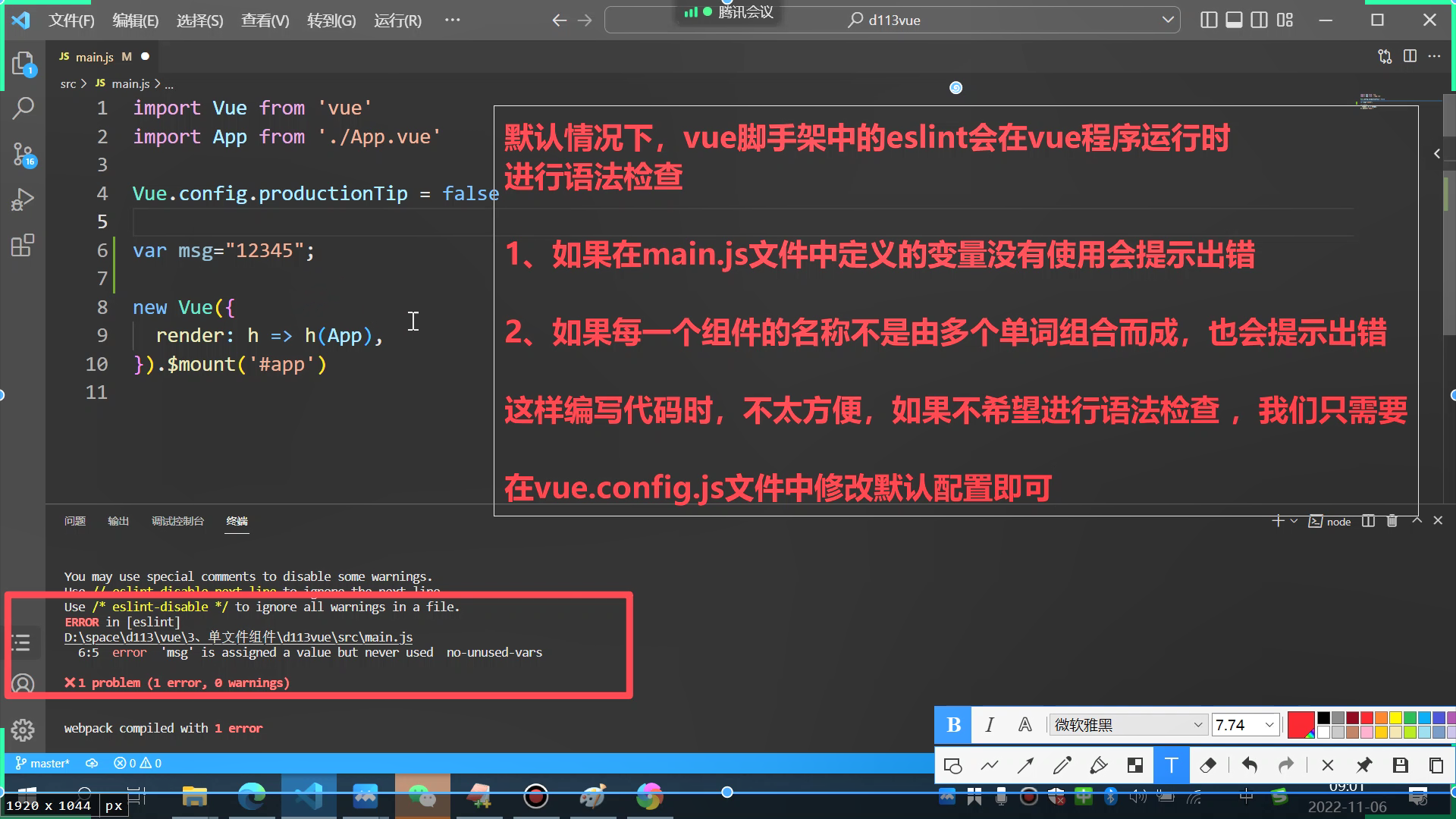Toggle italic text formatting
The width and height of the screenshot is (1456, 819).
point(990,725)
